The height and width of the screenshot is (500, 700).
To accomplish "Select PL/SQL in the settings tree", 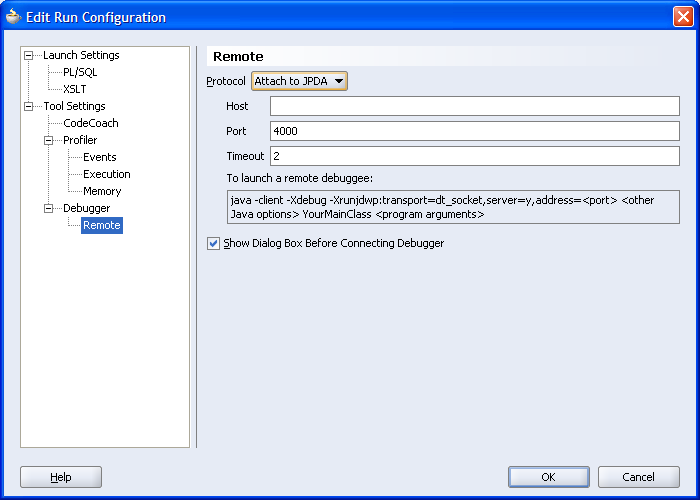I will click(x=80, y=72).
